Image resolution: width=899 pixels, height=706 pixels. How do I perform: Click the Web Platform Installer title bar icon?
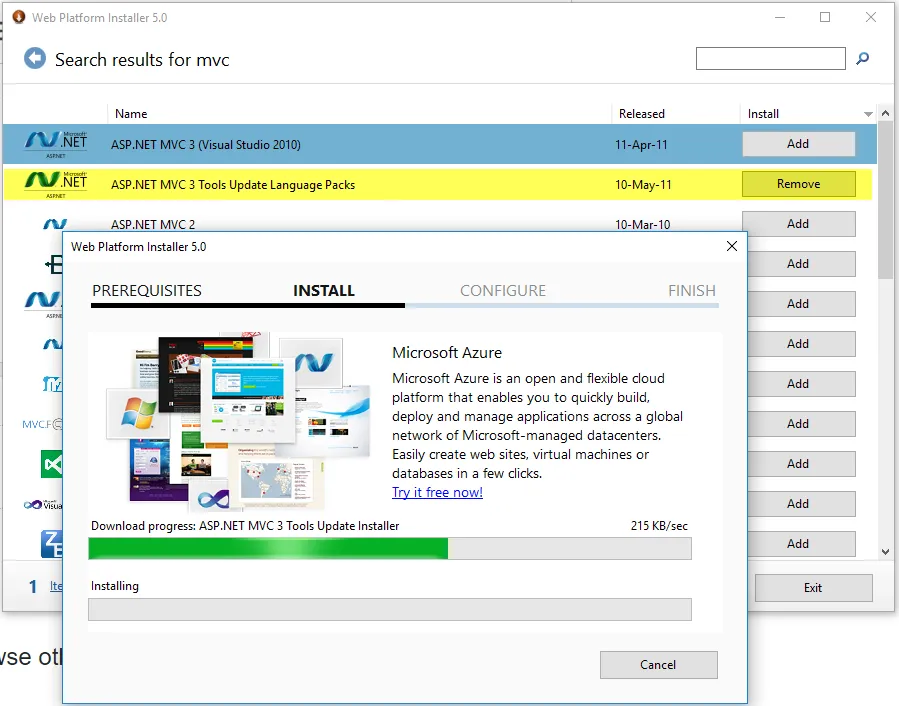[19, 17]
